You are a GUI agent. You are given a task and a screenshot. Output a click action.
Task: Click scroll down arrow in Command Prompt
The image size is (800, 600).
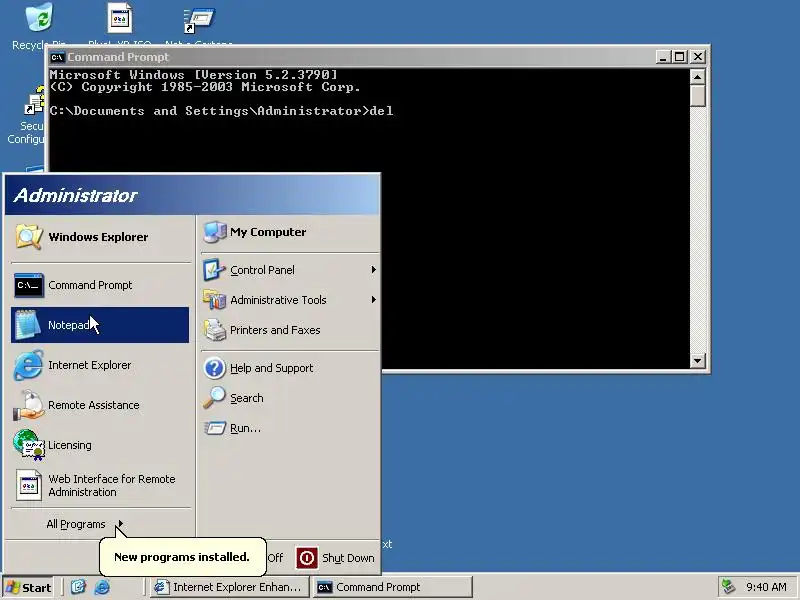coord(697,361)
